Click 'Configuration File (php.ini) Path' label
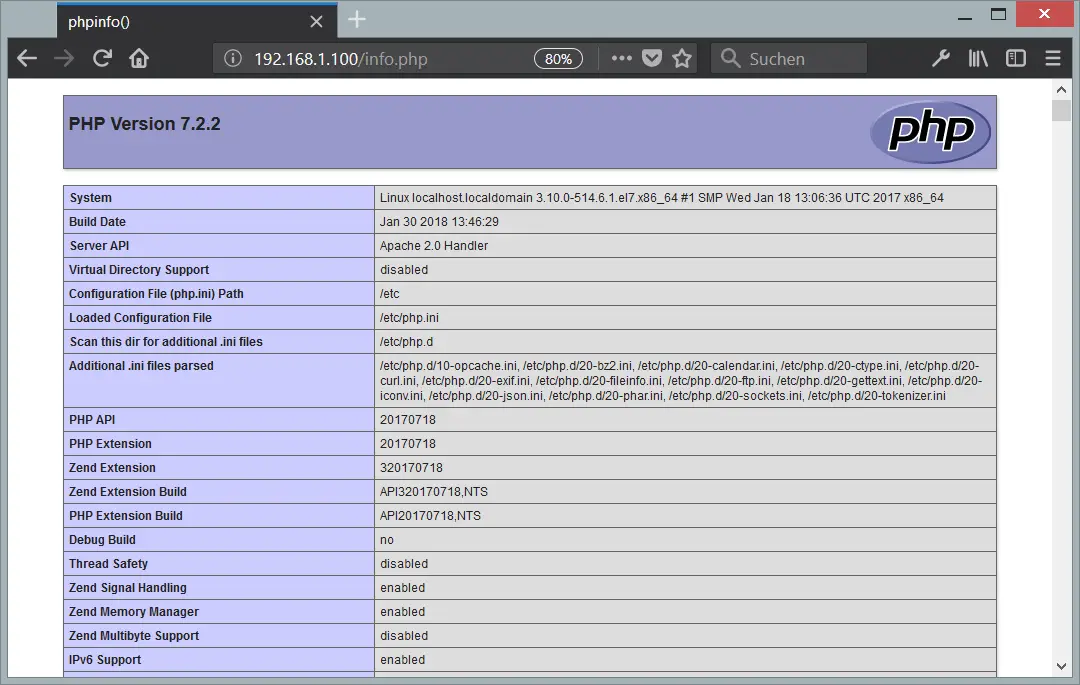Screen dimensions: 1080x685 pyautogui.click(x=156, y=294)
